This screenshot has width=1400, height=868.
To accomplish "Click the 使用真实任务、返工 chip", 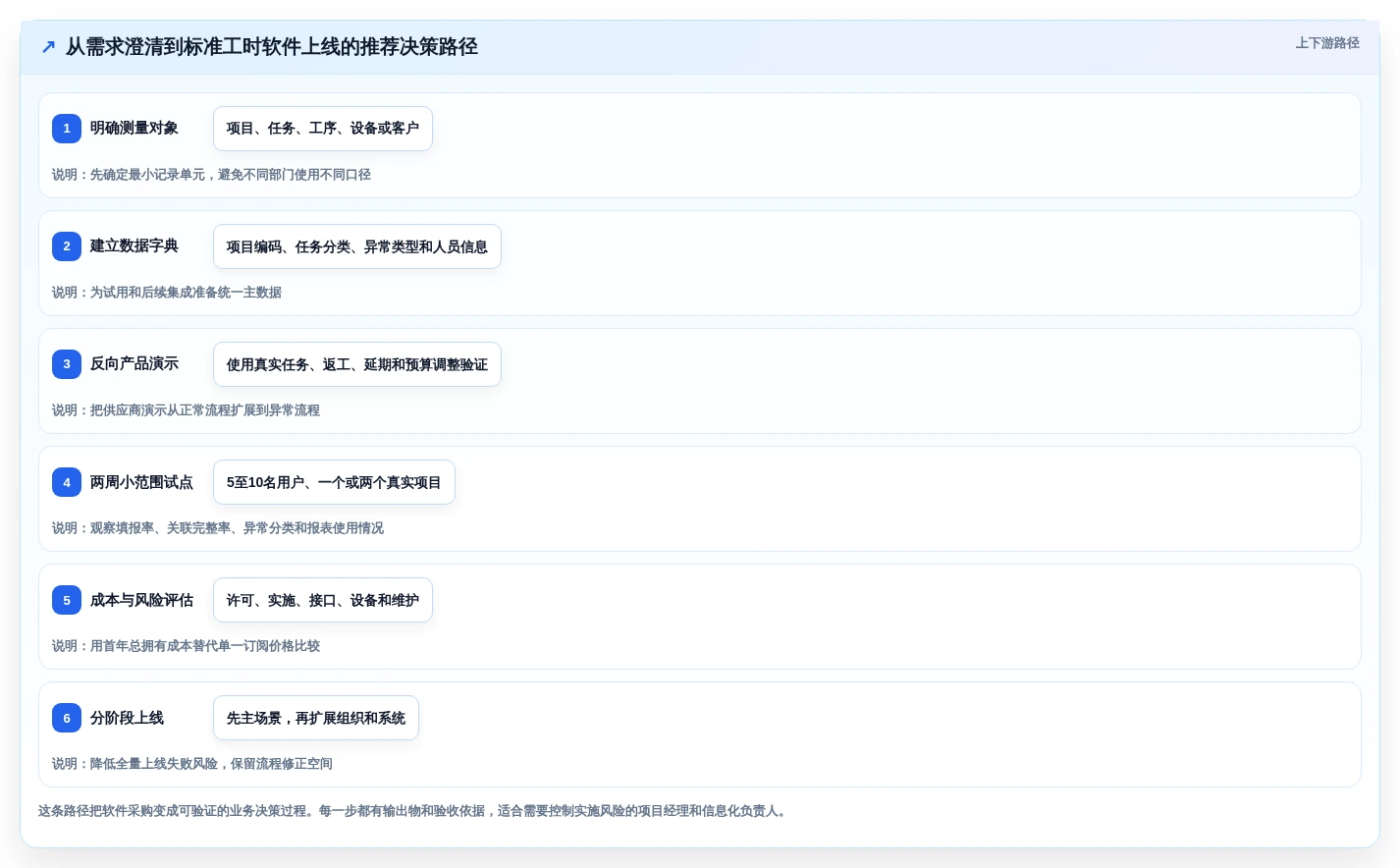I will click(357, 364).
